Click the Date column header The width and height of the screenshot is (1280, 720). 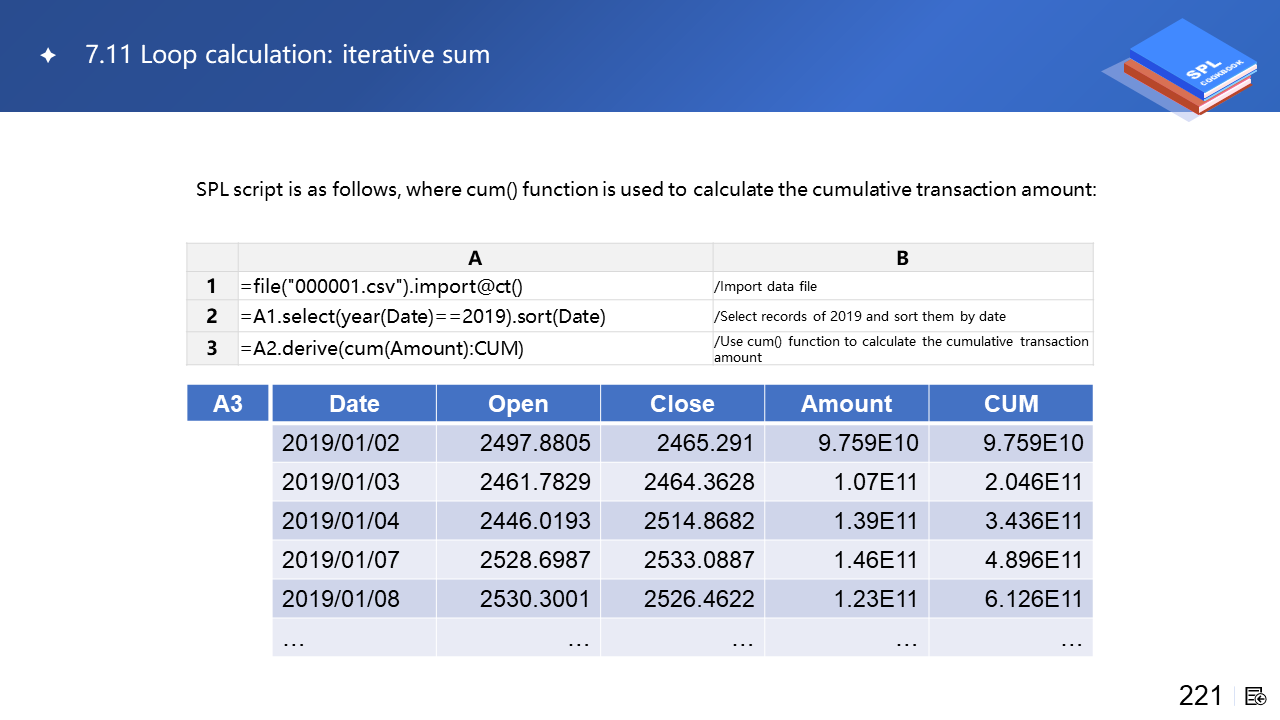[x=354, y=404]
